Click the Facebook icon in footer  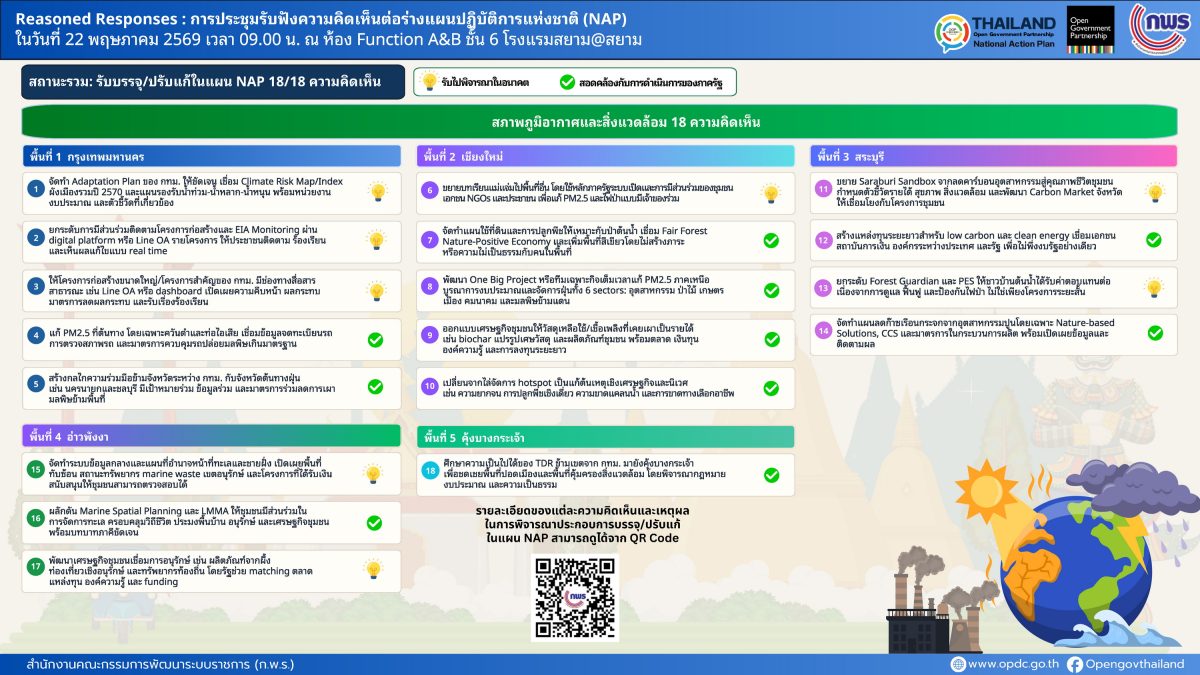(x=1075, y=664)
